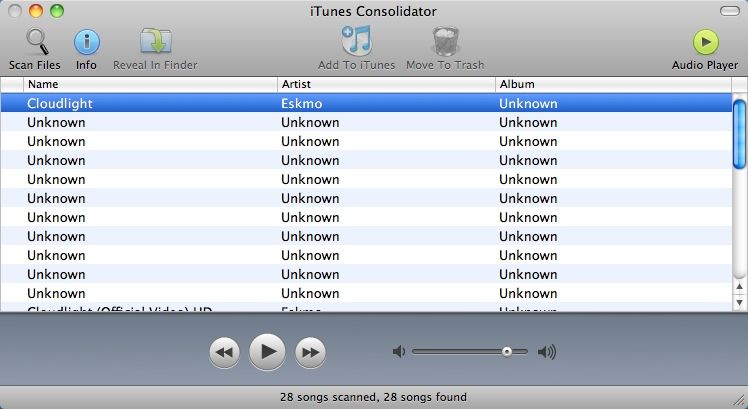Image resolution: width=748 pixels, height=409 pixels.
Task: Click the Add To iTunes icon
Action: [356, 41]
